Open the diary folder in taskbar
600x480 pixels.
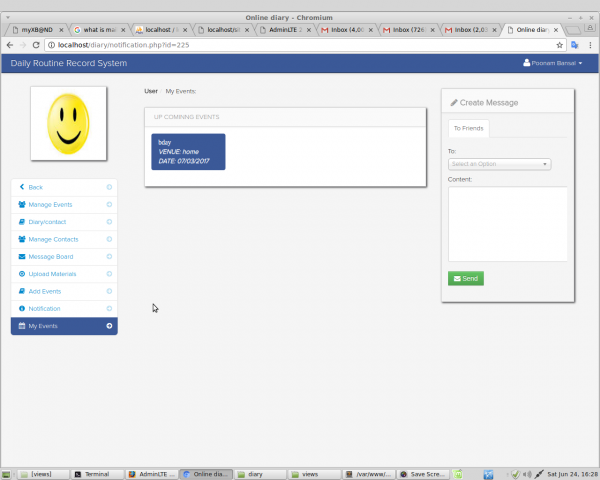tap(260, 474)
